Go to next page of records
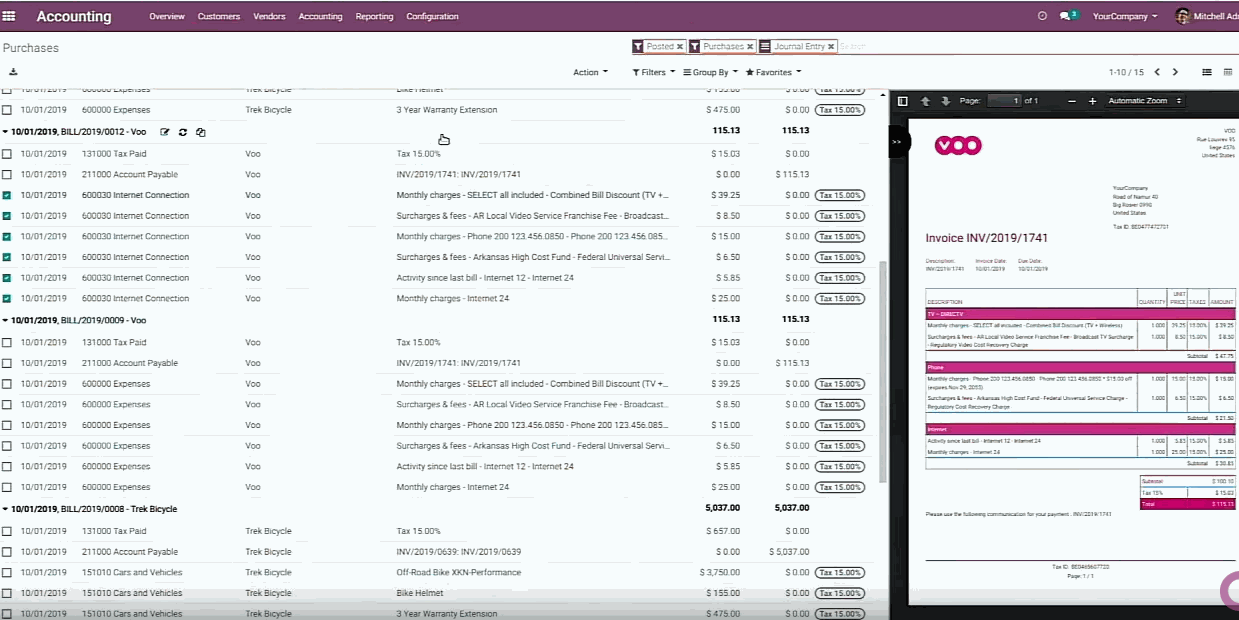Screen dimensions: 1239x620 coord(1177,72)
